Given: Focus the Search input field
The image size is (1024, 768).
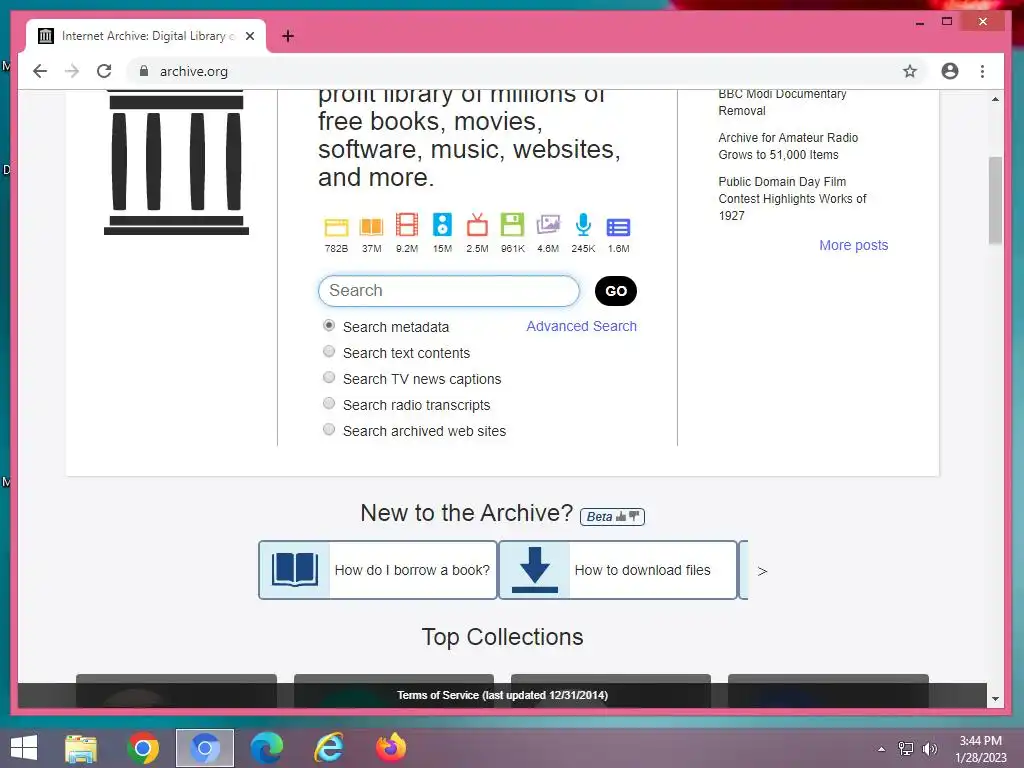Looking at the screenshot, I should [449, 291].
